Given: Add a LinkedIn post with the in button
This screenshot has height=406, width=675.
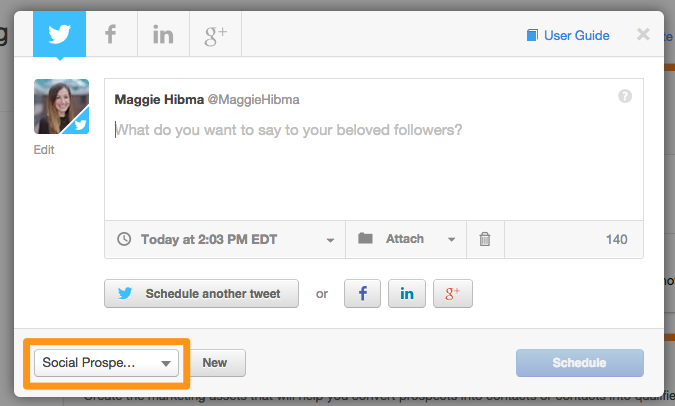Looking at the screenshot, I should (x=407, y=294).
